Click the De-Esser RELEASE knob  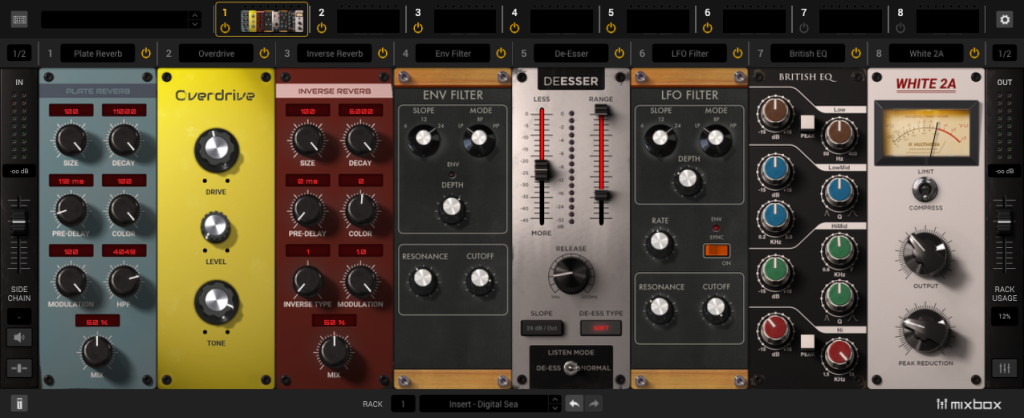pos(571,275)
